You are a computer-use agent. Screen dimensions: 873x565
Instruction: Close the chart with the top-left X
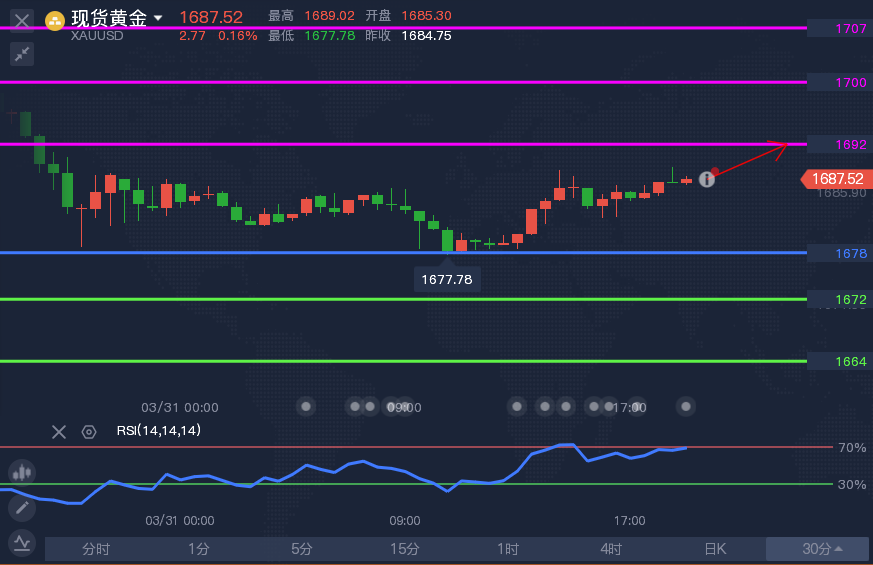22,21
